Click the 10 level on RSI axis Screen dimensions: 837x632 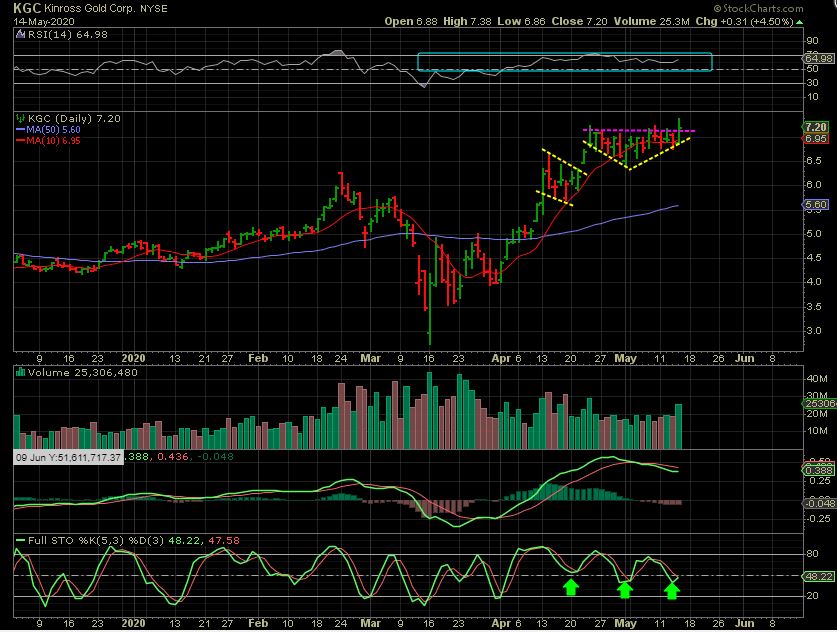(812, 97)
